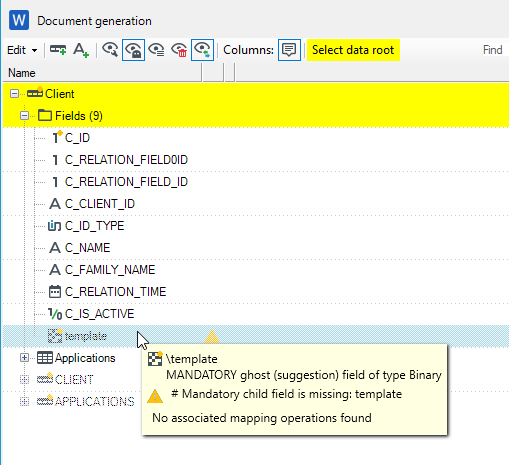
Task: Toggle the comments column button
Action: click(289, 50)
